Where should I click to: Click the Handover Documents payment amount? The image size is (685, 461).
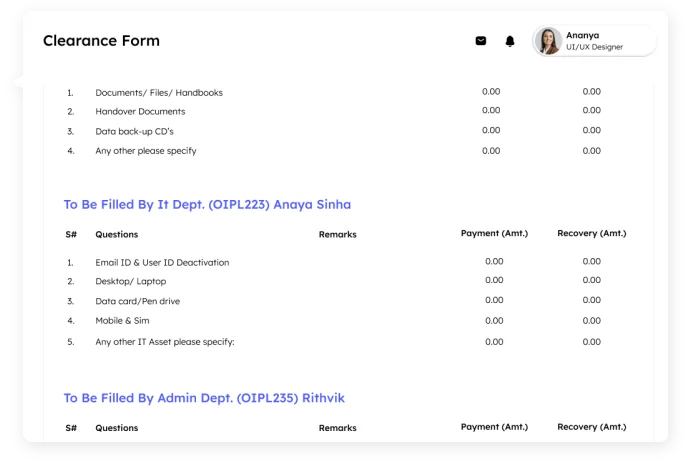click(x=491, y=111)
